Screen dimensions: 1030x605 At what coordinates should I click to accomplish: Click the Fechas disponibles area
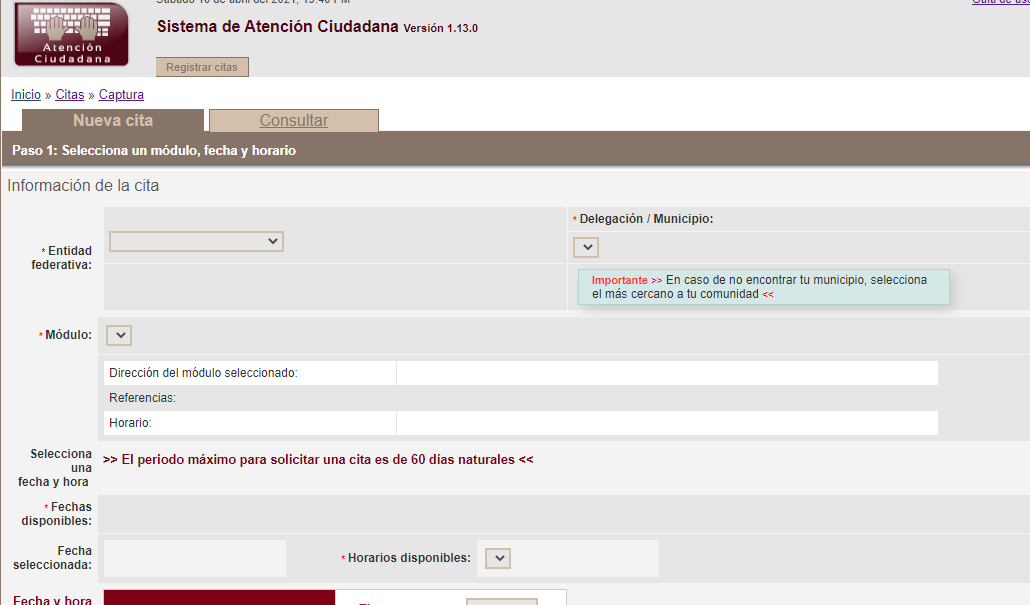560,514
